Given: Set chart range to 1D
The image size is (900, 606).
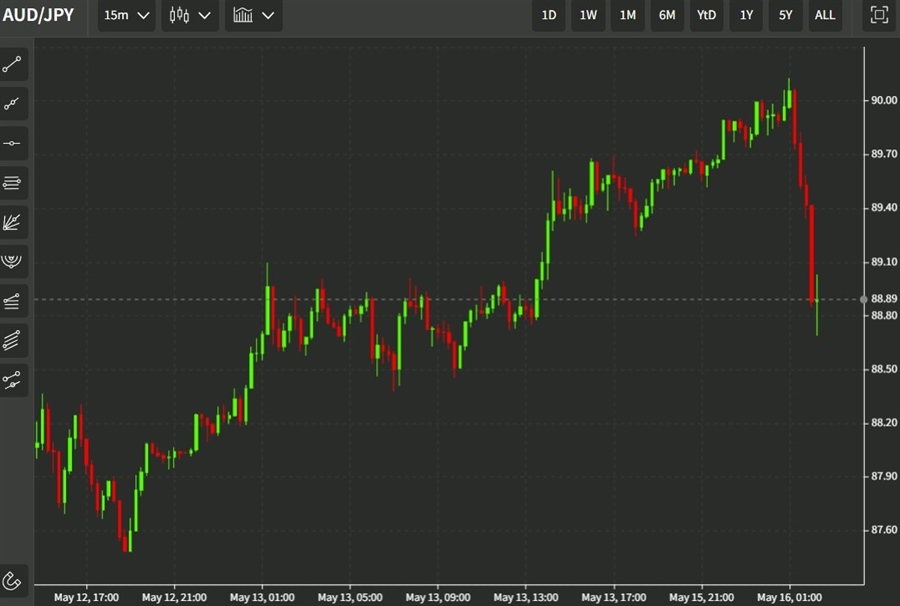Looking at the screenshot, I should click(549, 15).
